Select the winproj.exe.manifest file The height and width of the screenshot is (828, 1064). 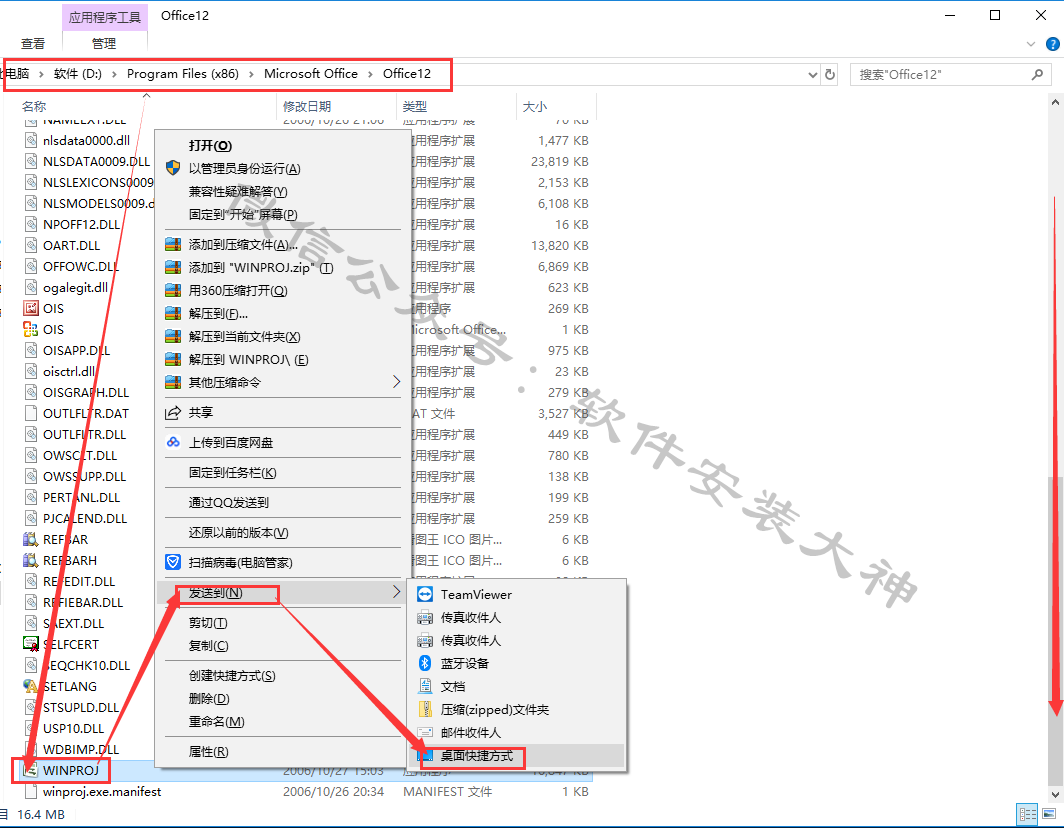click(x=102, y=791)
